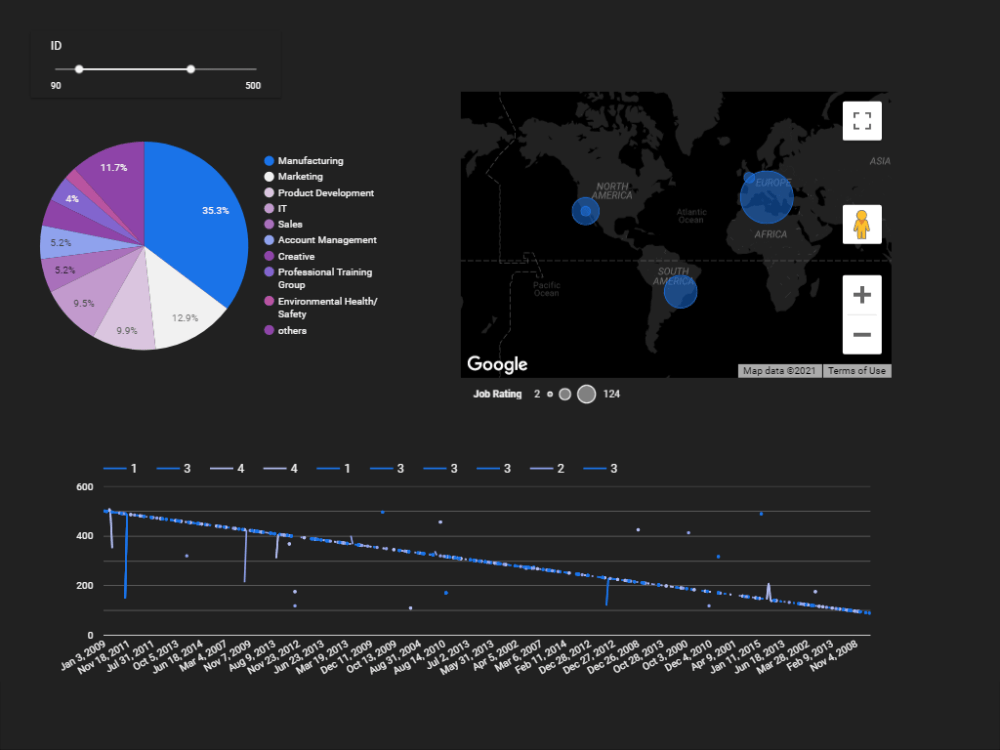Click the large Job Rating size circle
Image resolution: width=1000 pixels, height=750 pixels.
[x=587, y=394]
